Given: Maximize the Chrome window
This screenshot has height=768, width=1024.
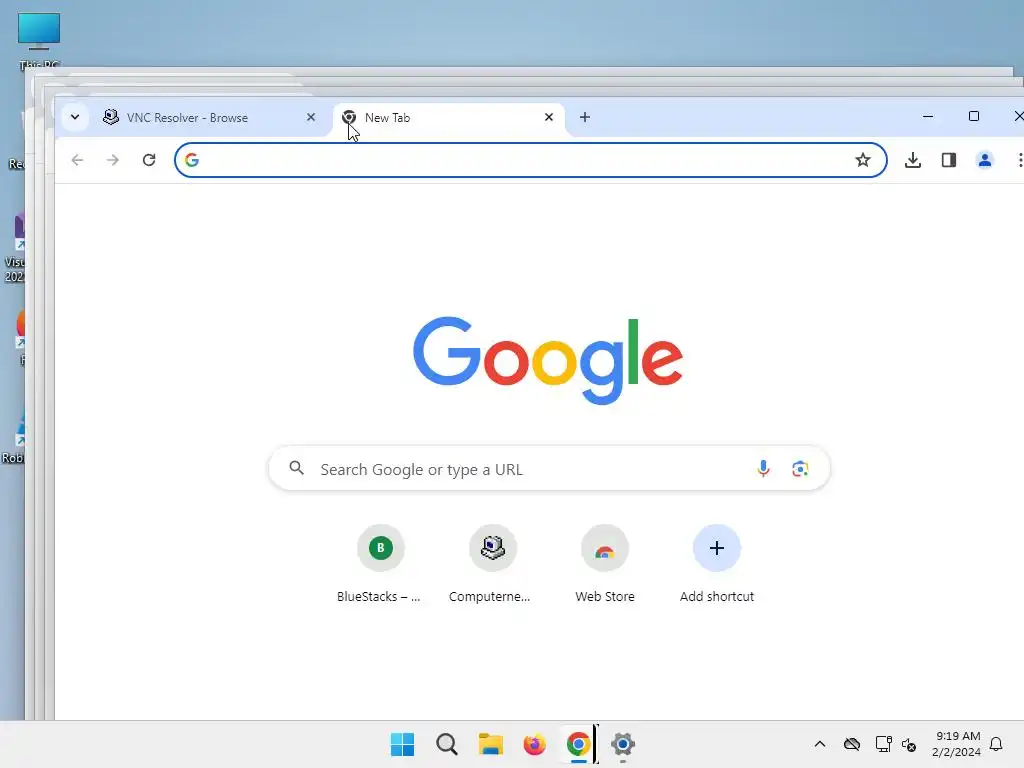Looking at the screenshot, I should (x=974, y=116).
